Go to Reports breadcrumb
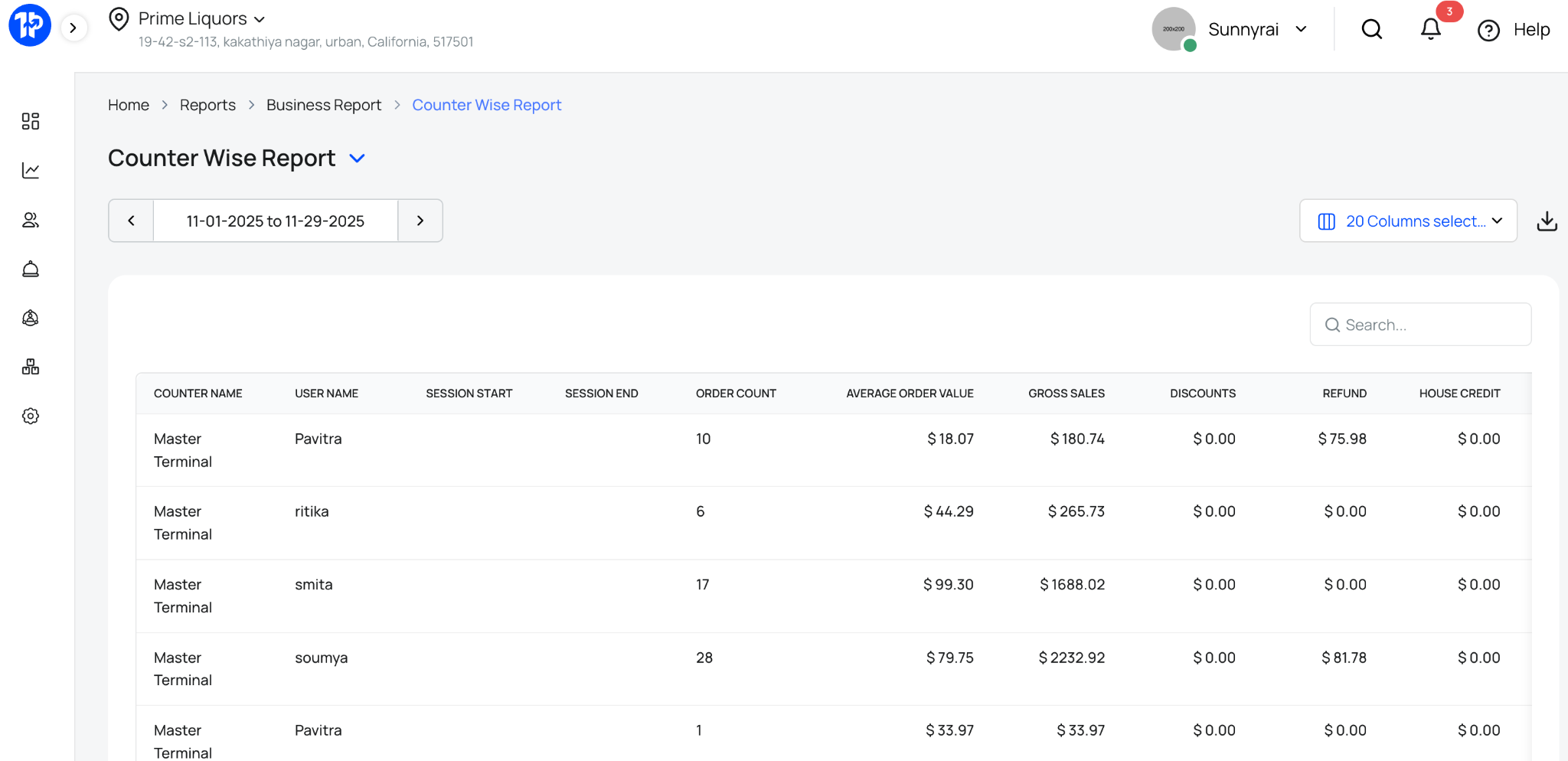1568x761 pixels. click(207, 105)
